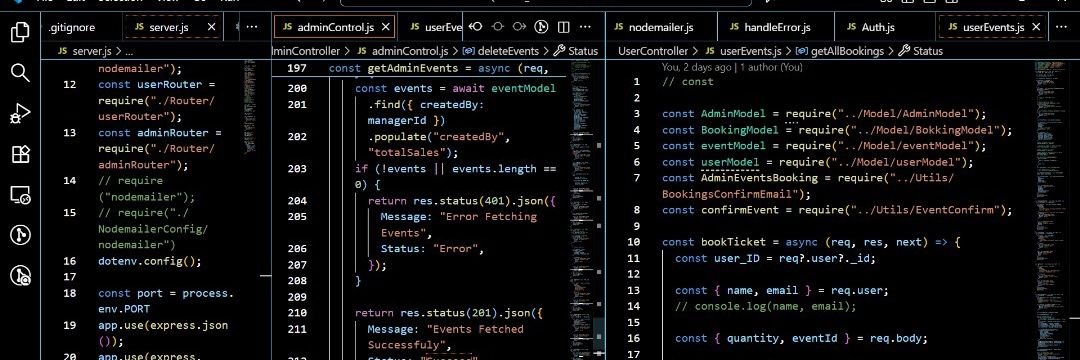Image resolution: width=1080 pixels, height=360 pixels.
Task: Click 'return res.status(201).json({' on line 210
Action: click(448, 313)
